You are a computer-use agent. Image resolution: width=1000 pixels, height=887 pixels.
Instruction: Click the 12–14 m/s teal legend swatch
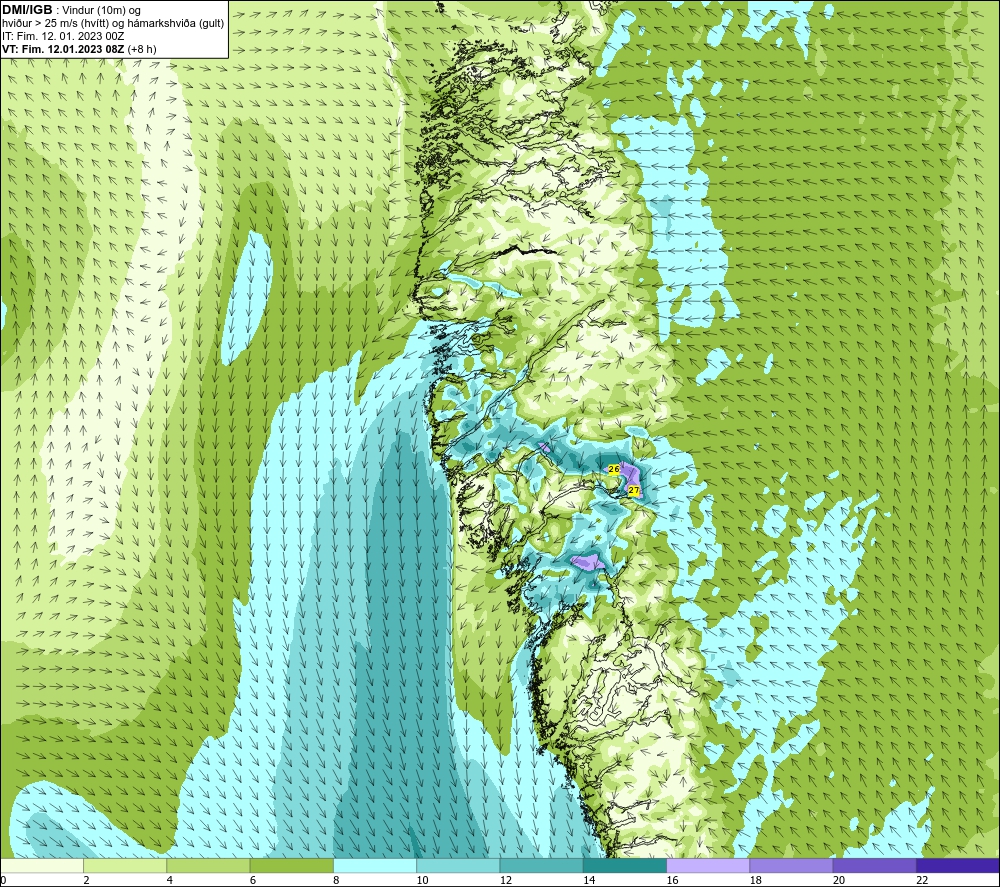(541, 865)
